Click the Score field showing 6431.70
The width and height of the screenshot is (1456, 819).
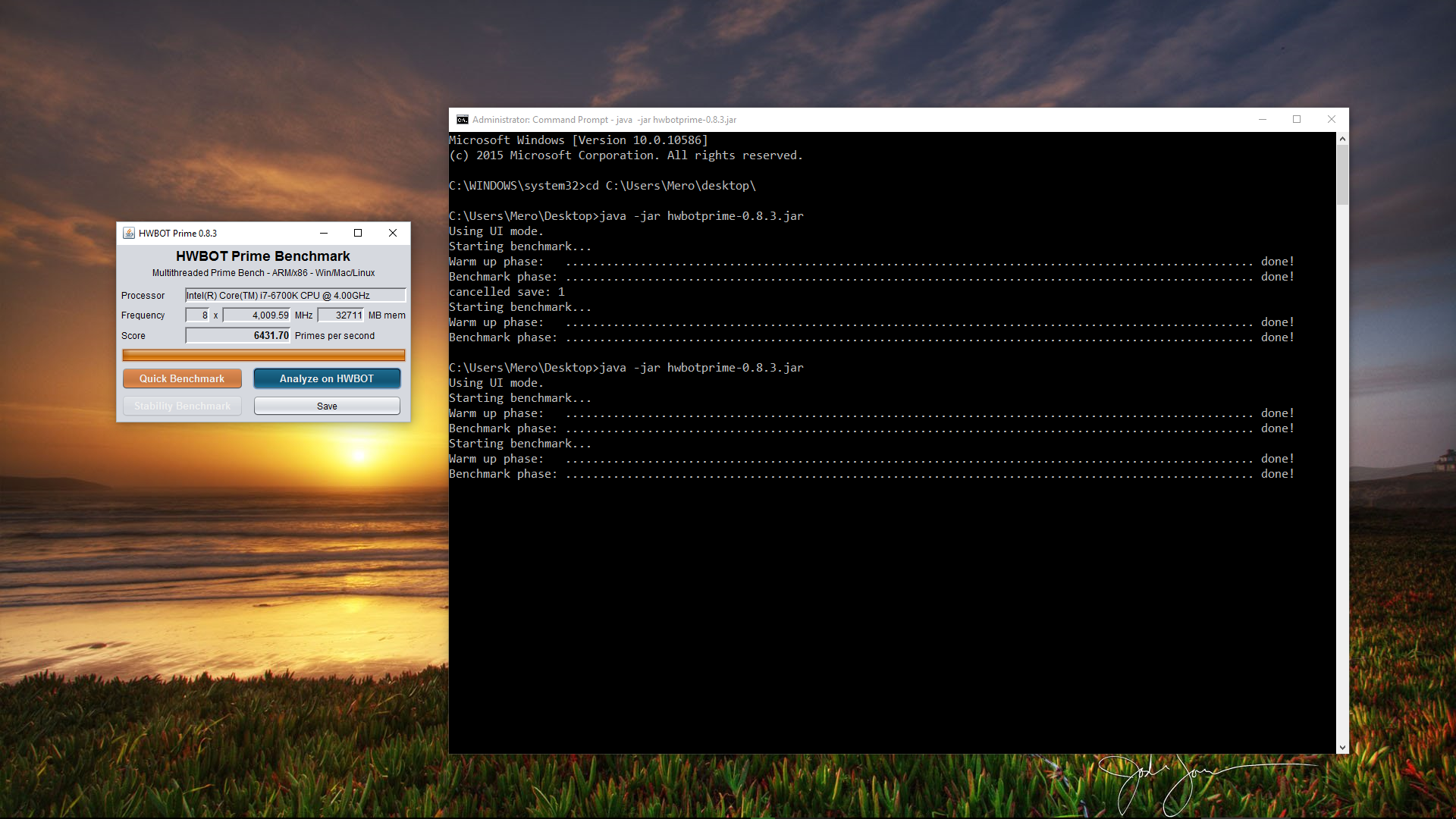coord(238,336)
